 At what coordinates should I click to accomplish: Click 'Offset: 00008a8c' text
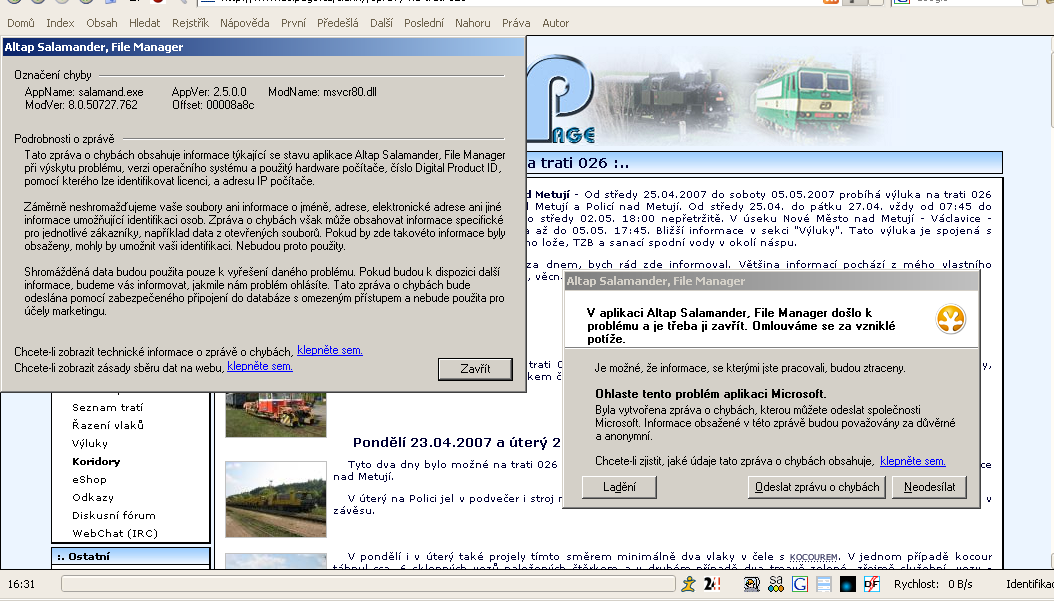click(213, 106)
